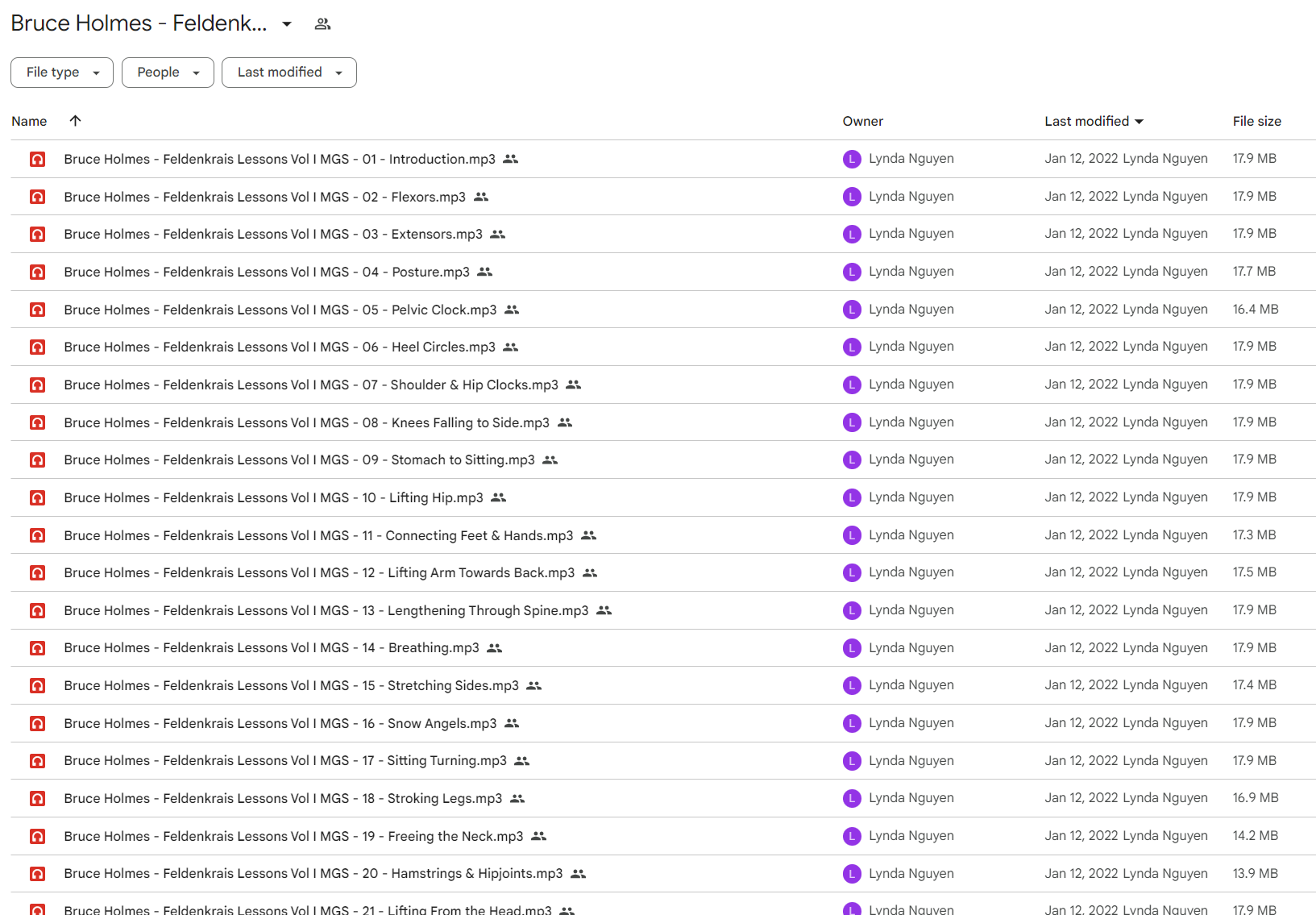Click owner name in 12 - Lifting Arm Towards Back row
1316x915 pixels.
click(911, 572)
